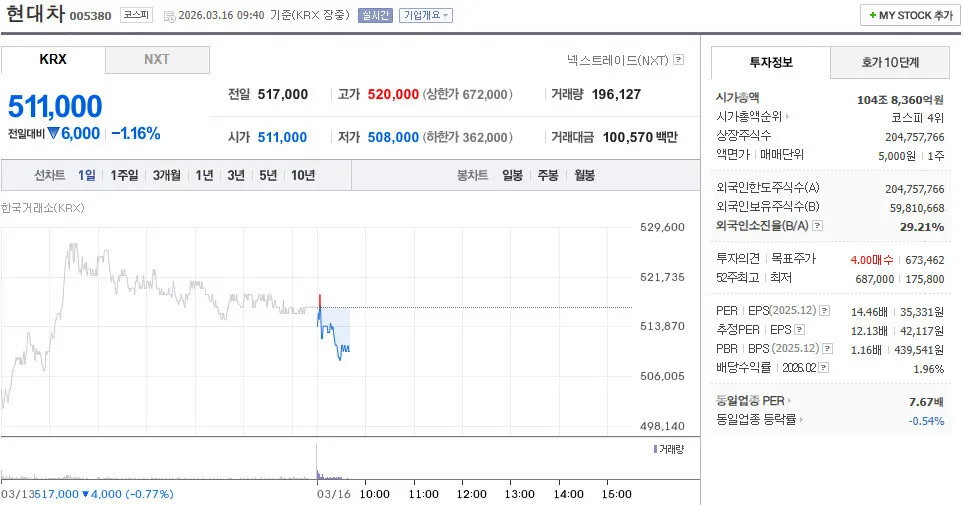Expand the 시가총액순위 arrow link

(788, 116)
